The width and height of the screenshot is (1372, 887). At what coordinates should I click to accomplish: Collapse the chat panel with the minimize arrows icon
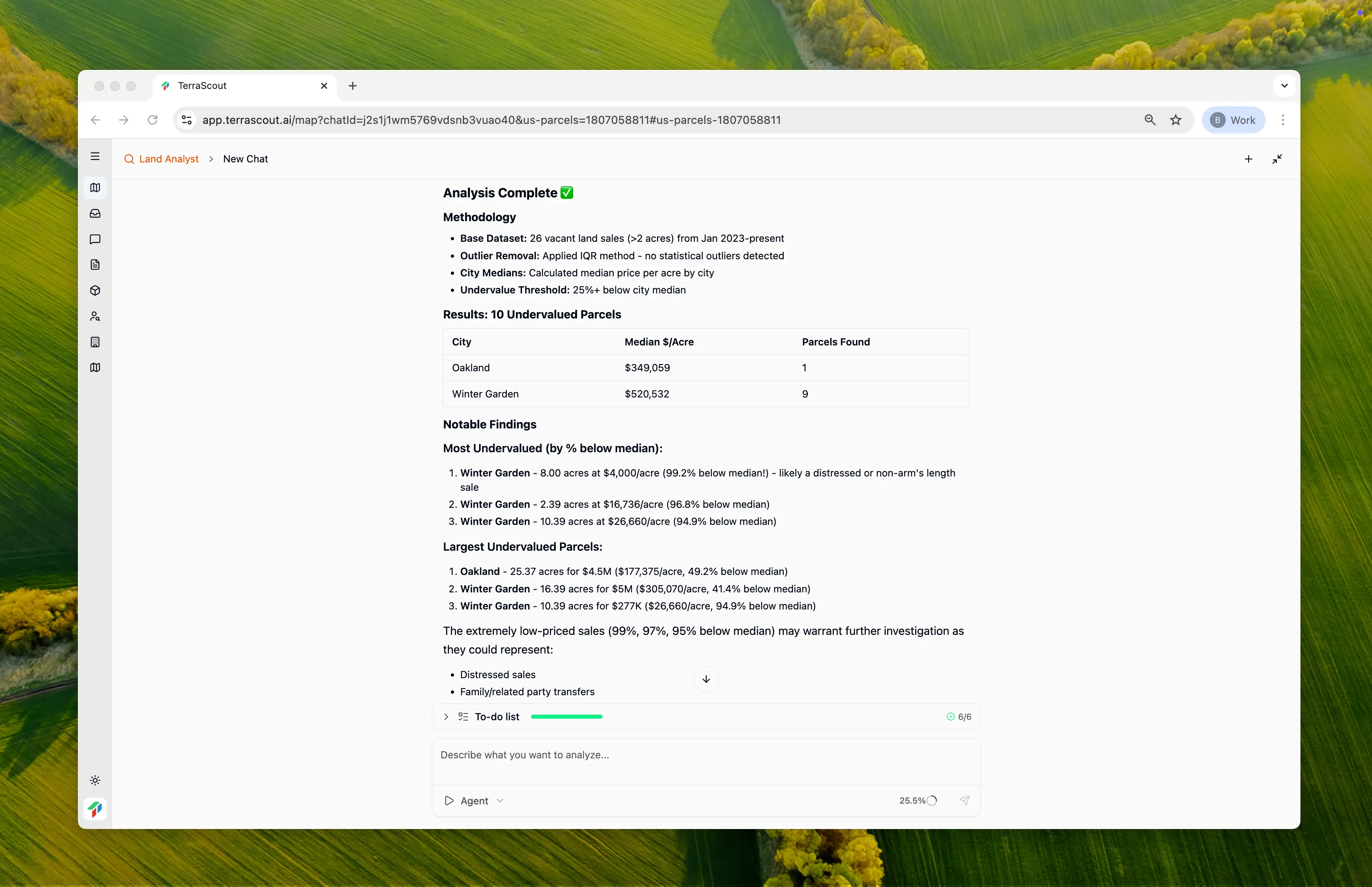click(x=1277, y=159)
